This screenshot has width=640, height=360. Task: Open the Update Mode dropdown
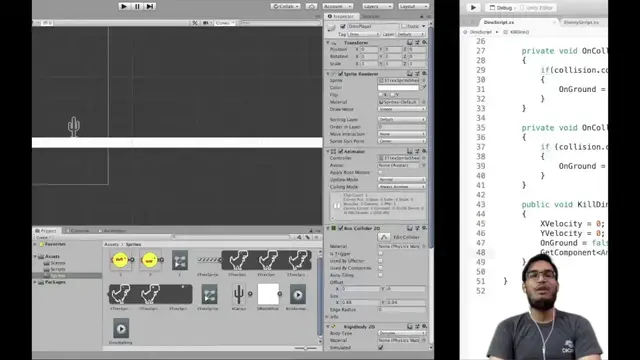(402, 180)
